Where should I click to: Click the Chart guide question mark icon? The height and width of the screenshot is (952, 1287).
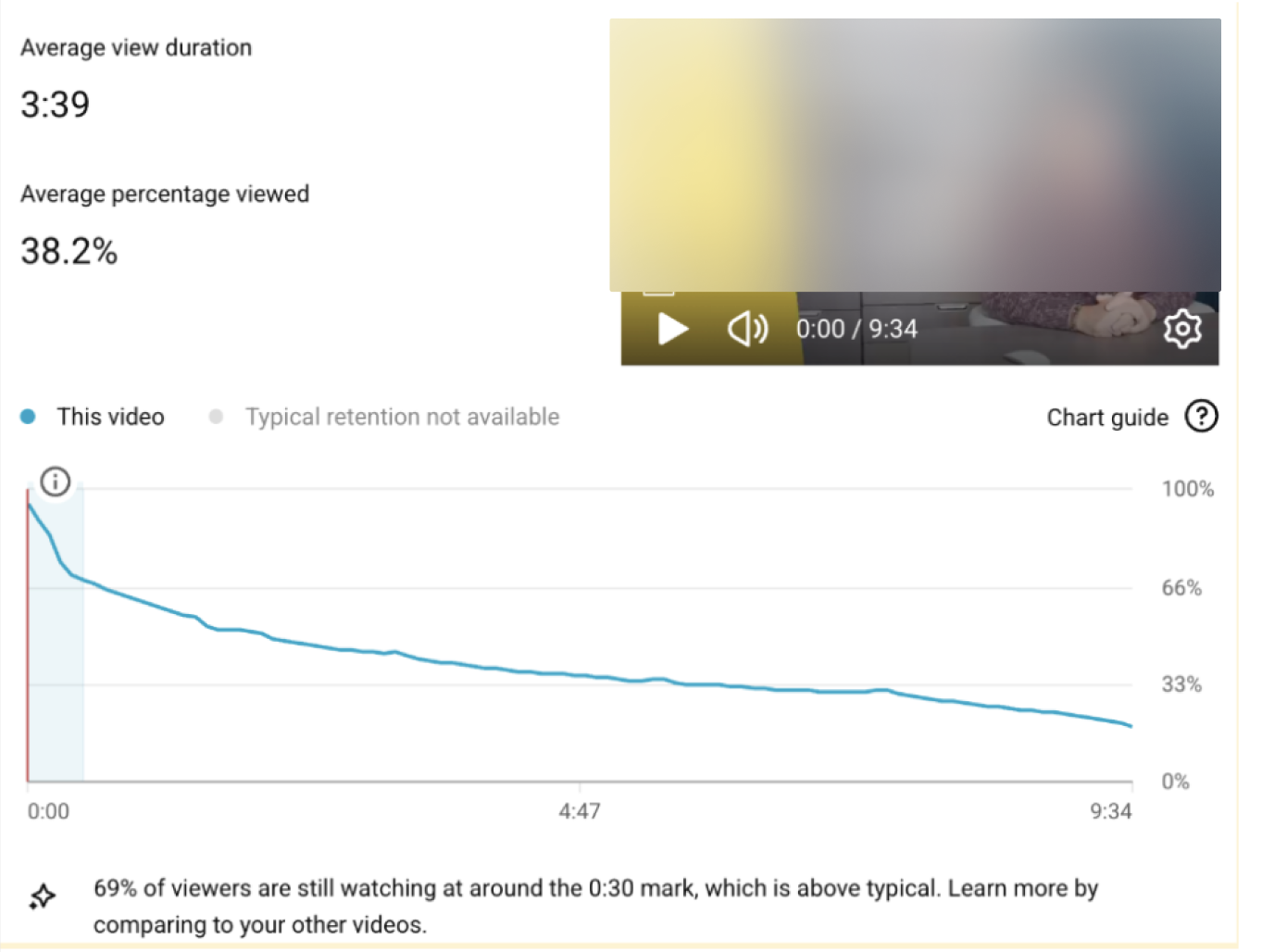click(x=1201, y=417)
